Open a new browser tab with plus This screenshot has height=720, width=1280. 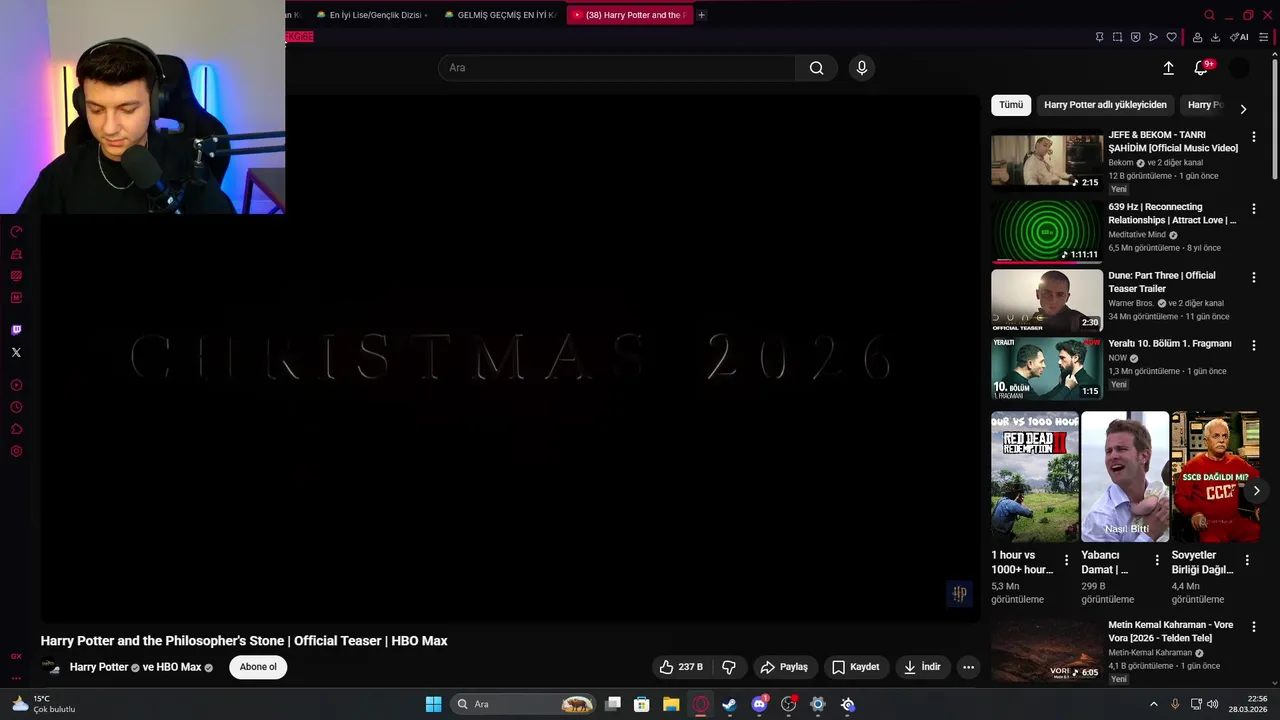point(701,15)
